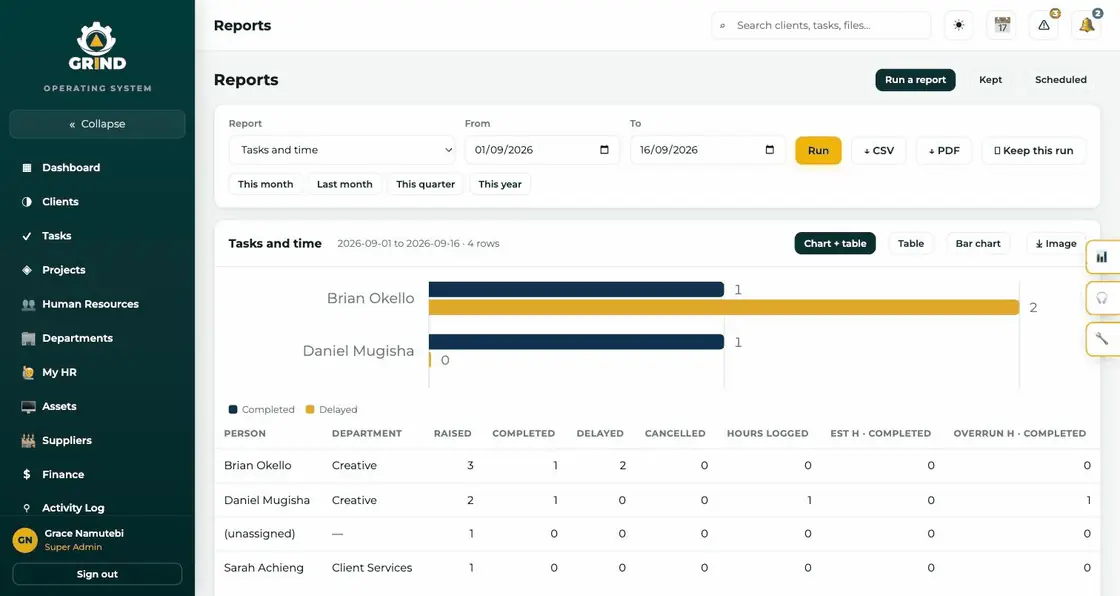Viewport: 1120px width, 596px height.
Task: Click Client Services department cell
Action: [371, 568]
